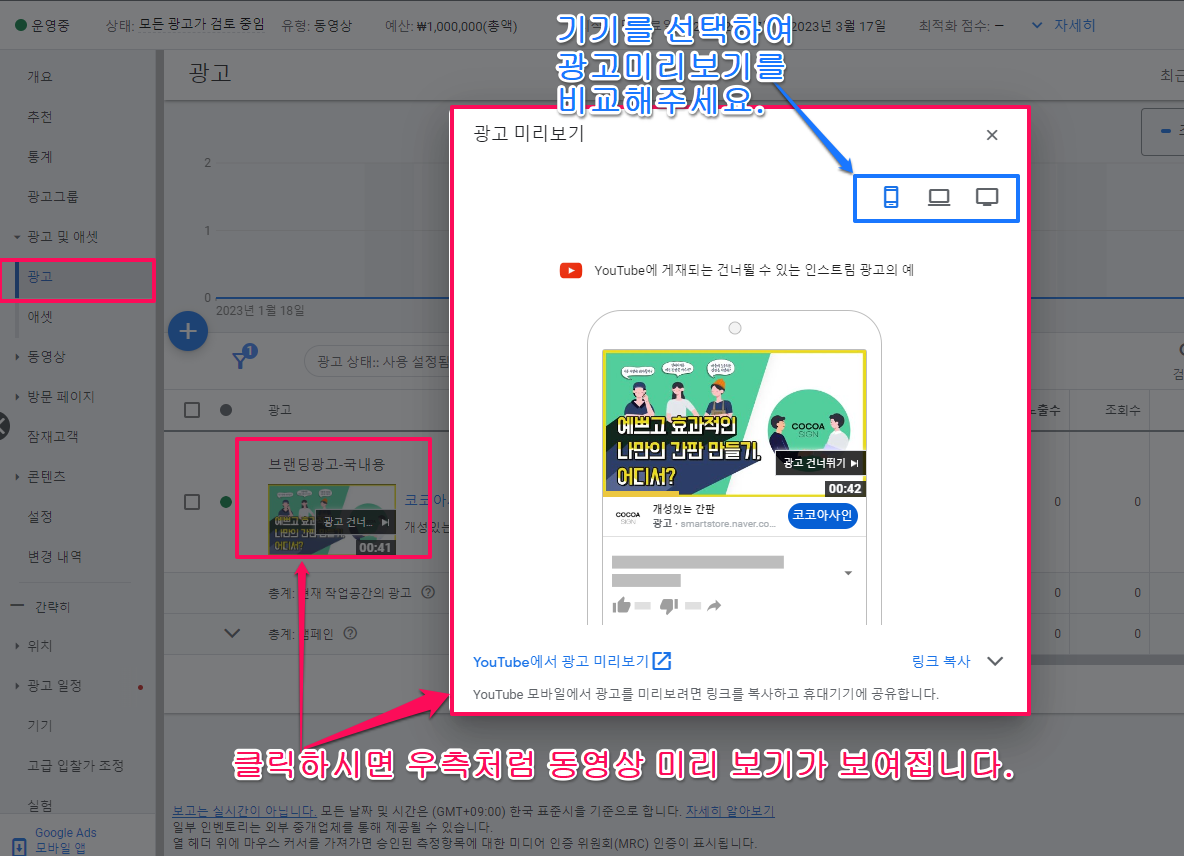Viewport: 1184px width, 856px height.
Task: Open 고급 입찰가 조정 in the sidebar
Action: [x=76, y=765]
